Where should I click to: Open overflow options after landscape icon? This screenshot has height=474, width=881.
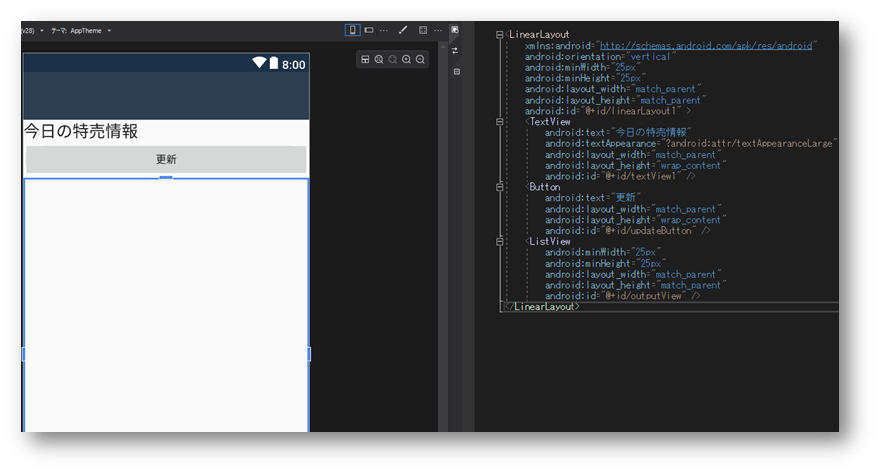click(x=384, y=30)
